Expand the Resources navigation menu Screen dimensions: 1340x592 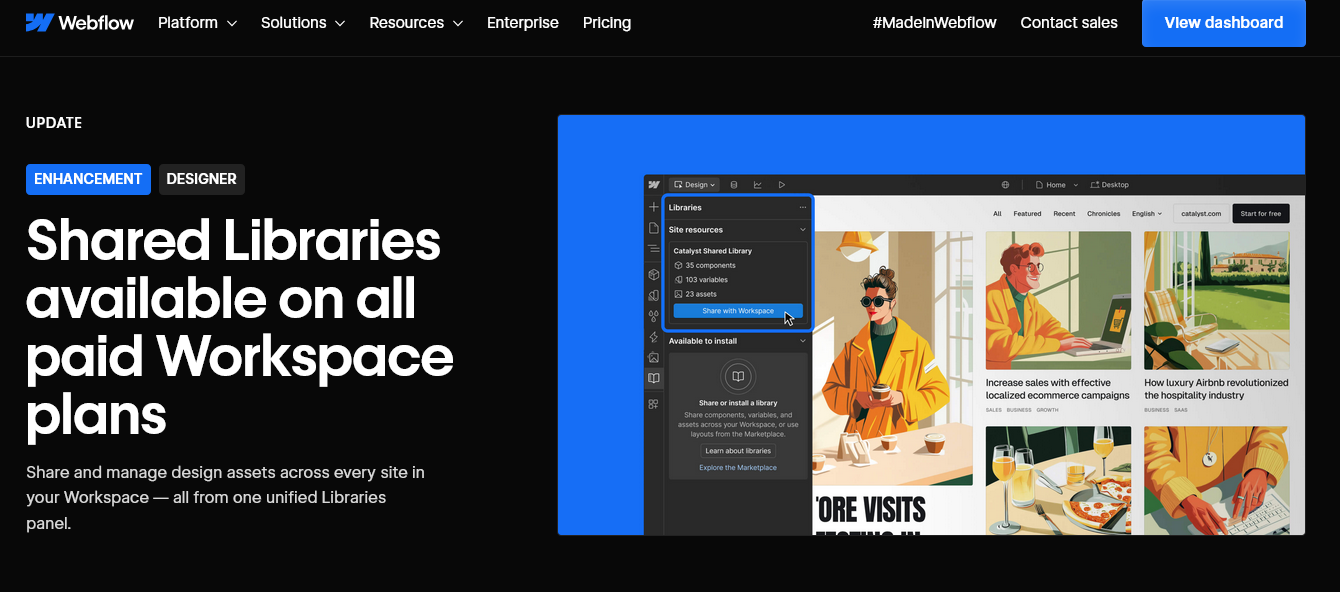[416, 22]
